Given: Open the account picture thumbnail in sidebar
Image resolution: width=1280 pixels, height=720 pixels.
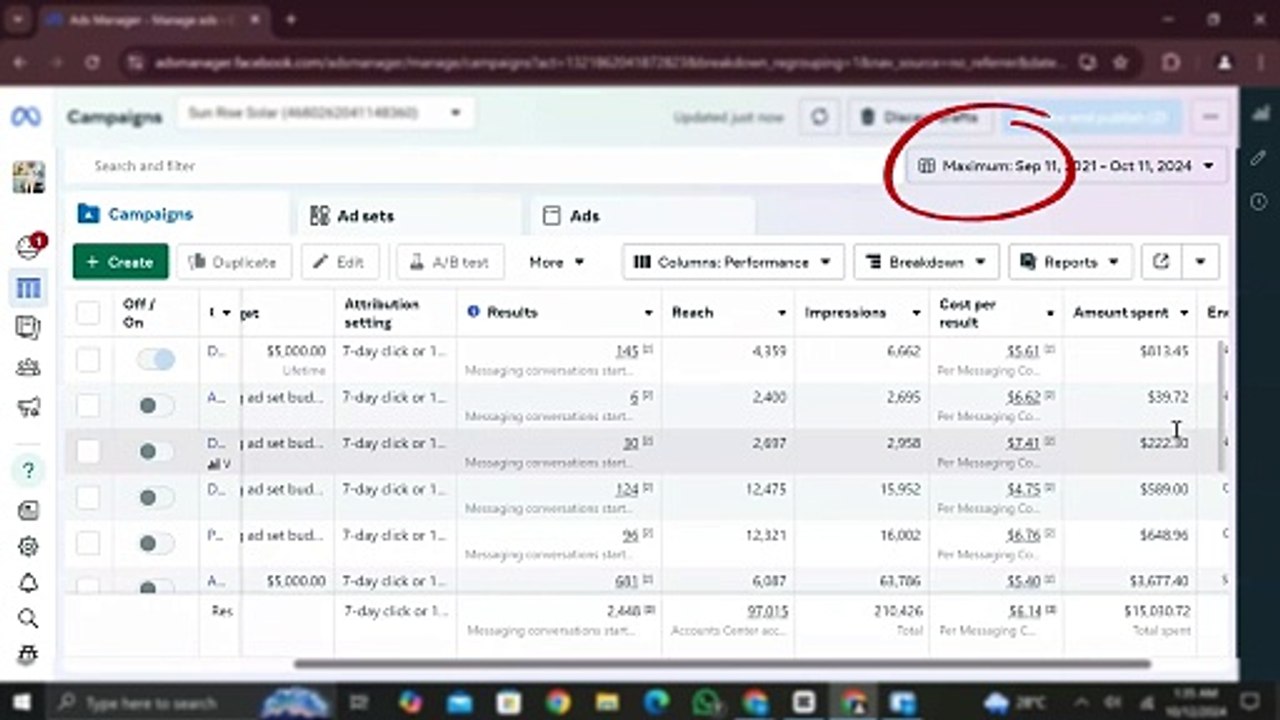Looking at the screenshot, I should click(x=28, y=178).
